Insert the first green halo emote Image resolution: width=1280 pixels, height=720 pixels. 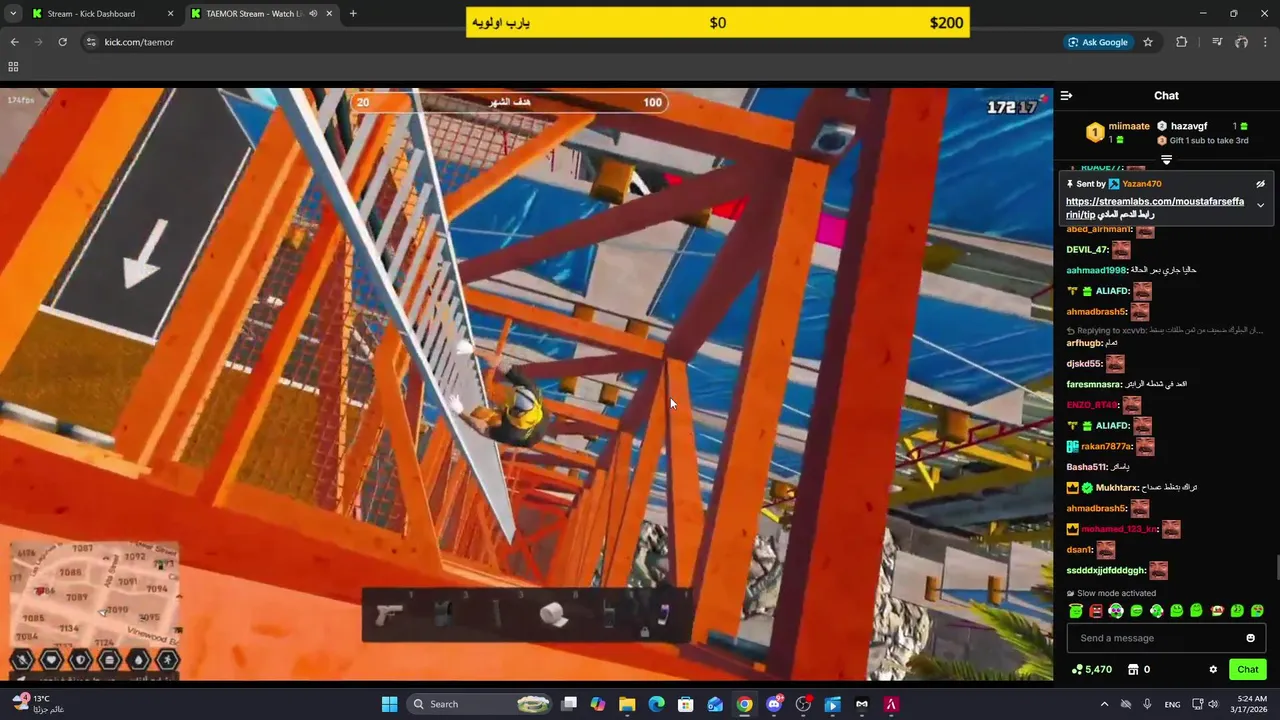(x=1076, y=610)
